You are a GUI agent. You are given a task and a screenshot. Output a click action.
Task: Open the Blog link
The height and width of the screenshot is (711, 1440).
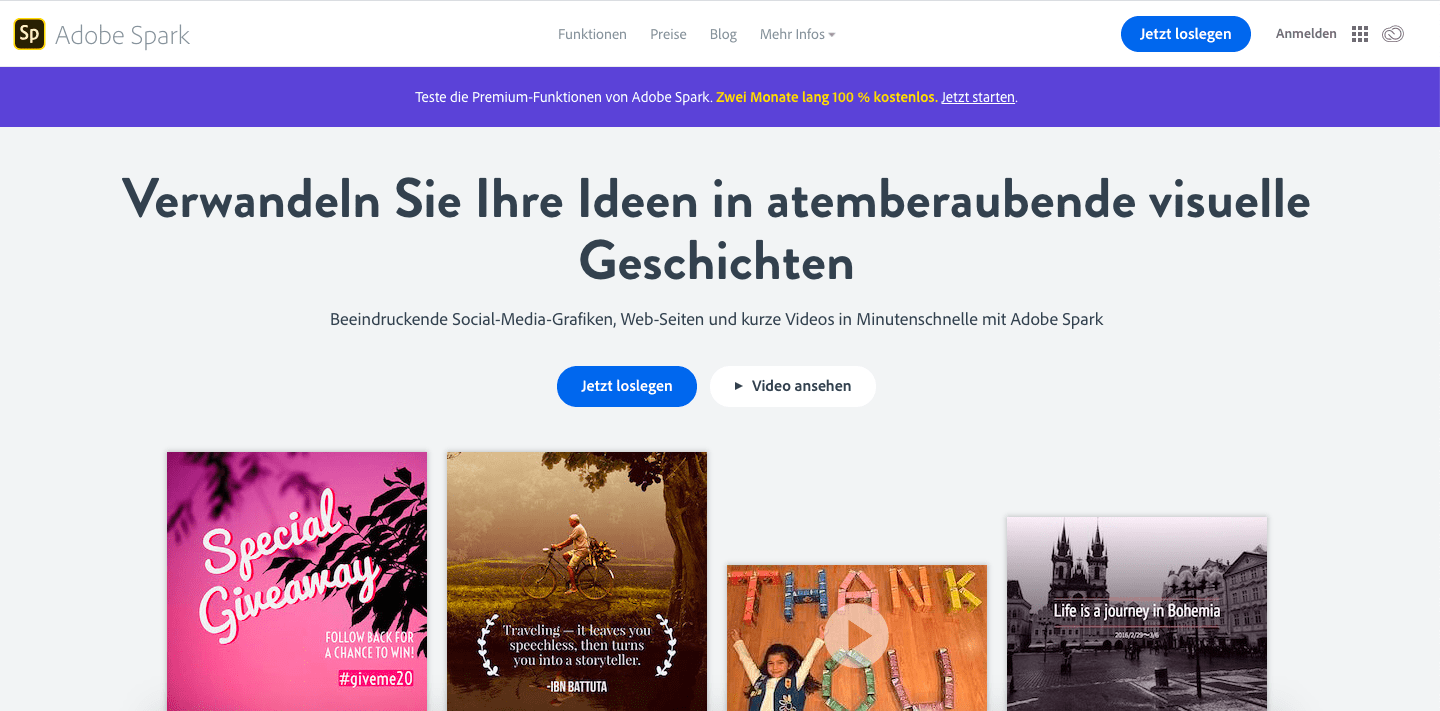click(x=723, y=34)
